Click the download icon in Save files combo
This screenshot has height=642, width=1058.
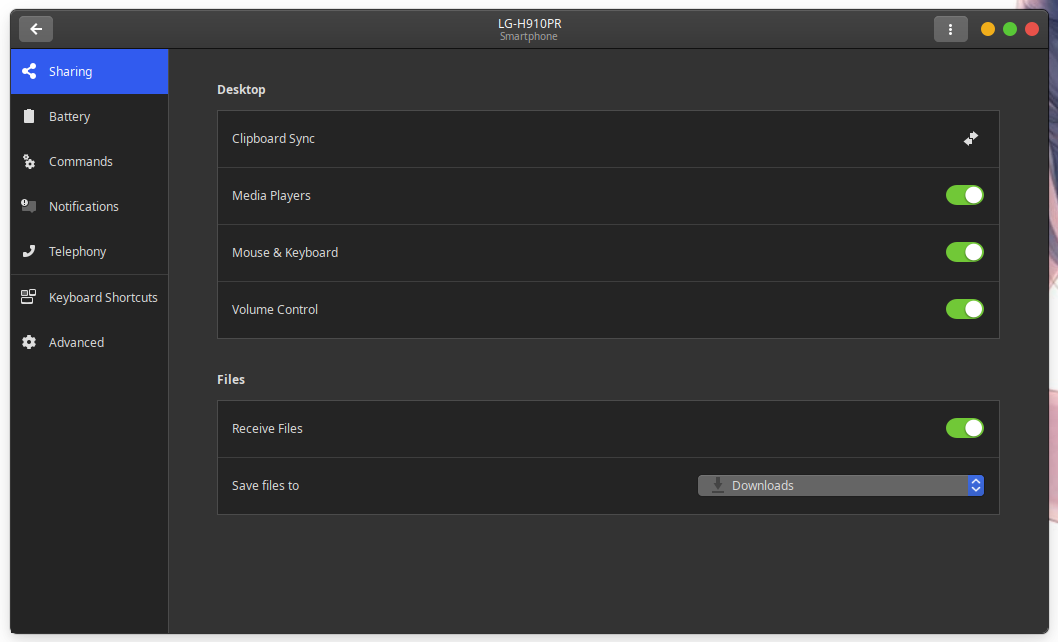[718, 485]
